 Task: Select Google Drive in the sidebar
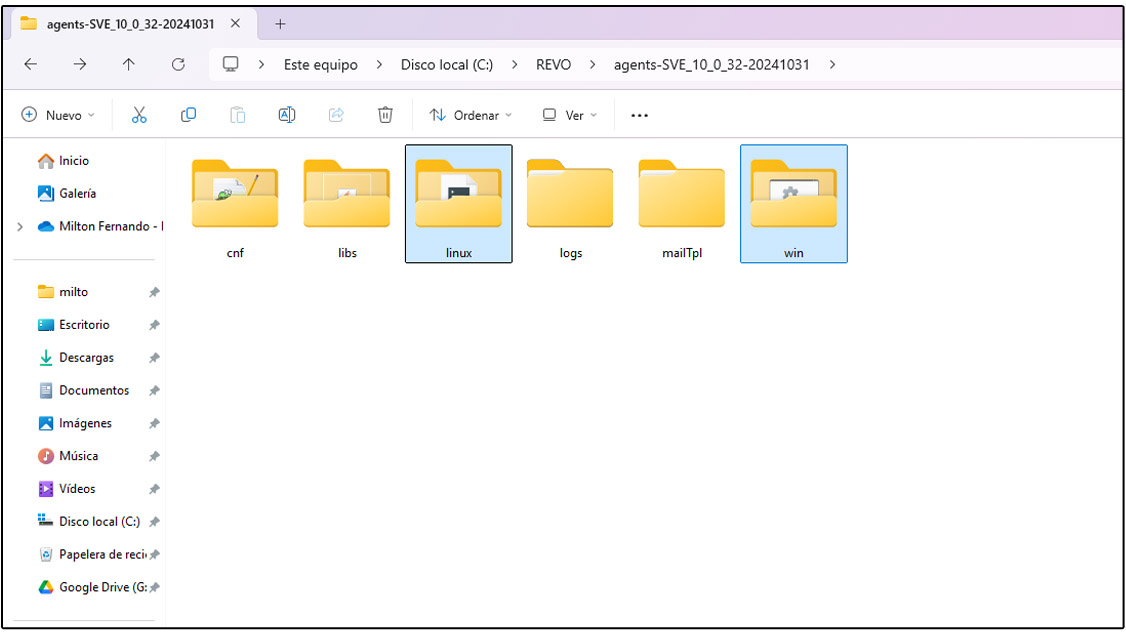94,587
